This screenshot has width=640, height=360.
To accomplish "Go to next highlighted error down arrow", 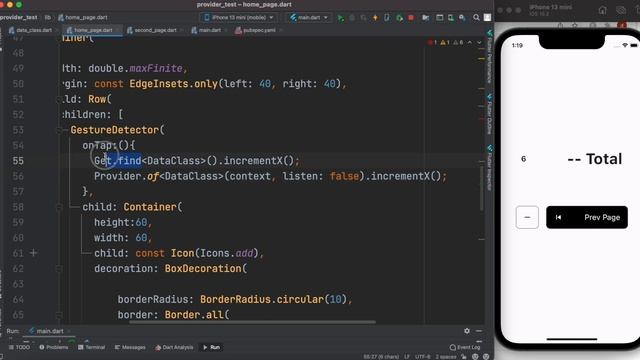I will tap(479, 42).
